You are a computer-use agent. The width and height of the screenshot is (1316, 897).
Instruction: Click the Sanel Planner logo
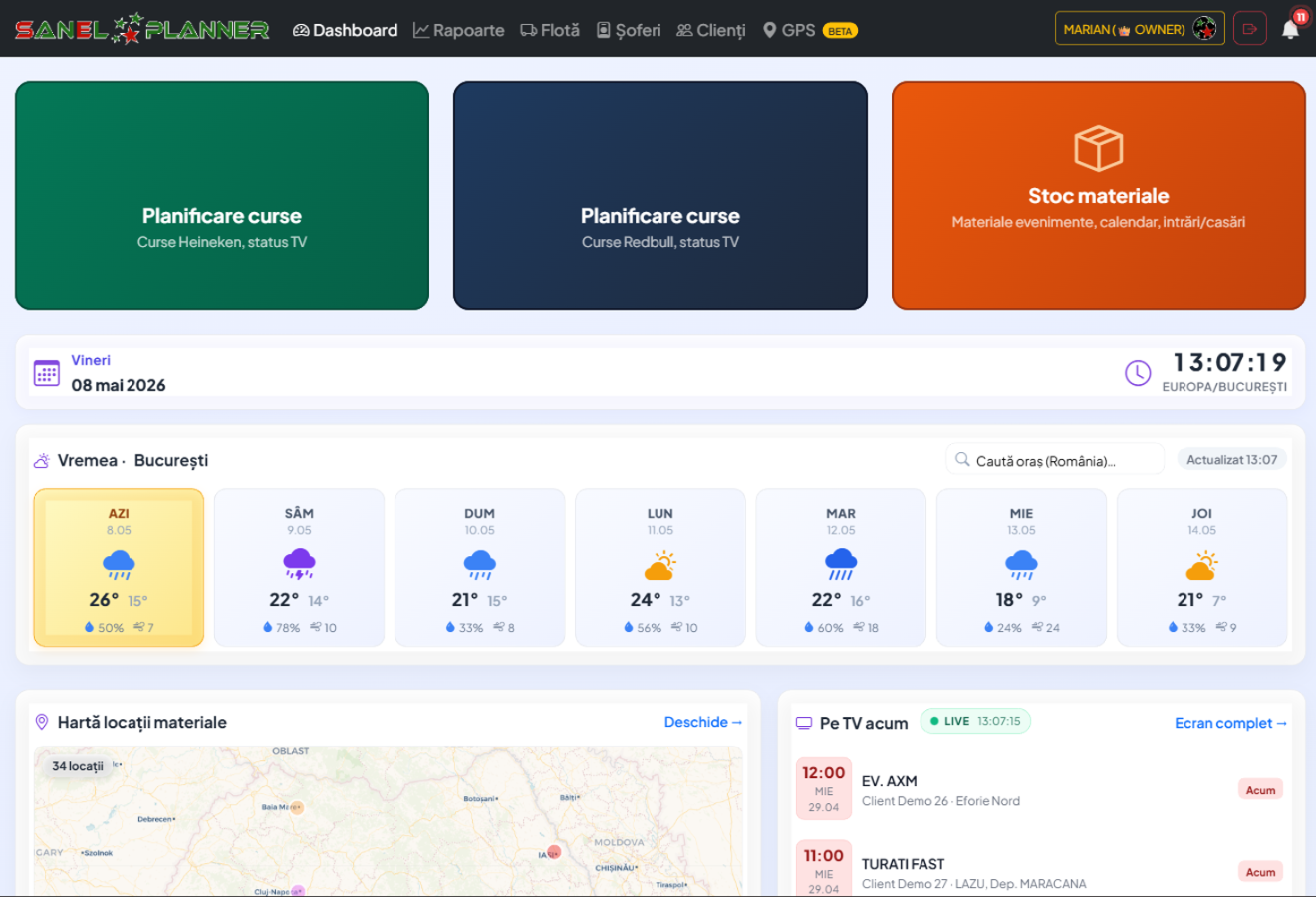point(142,29)
